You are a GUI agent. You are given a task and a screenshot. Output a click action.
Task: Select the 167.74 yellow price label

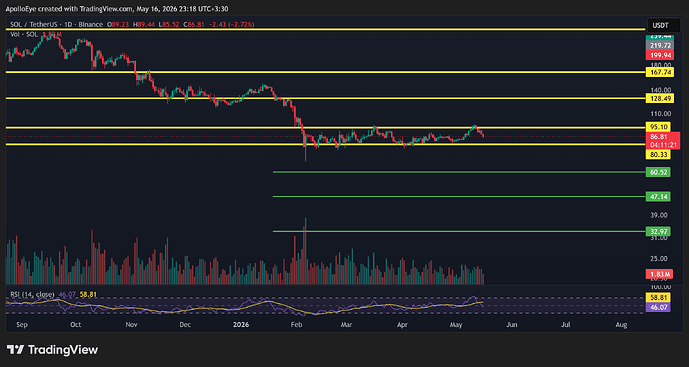click(x=660, y=73)
